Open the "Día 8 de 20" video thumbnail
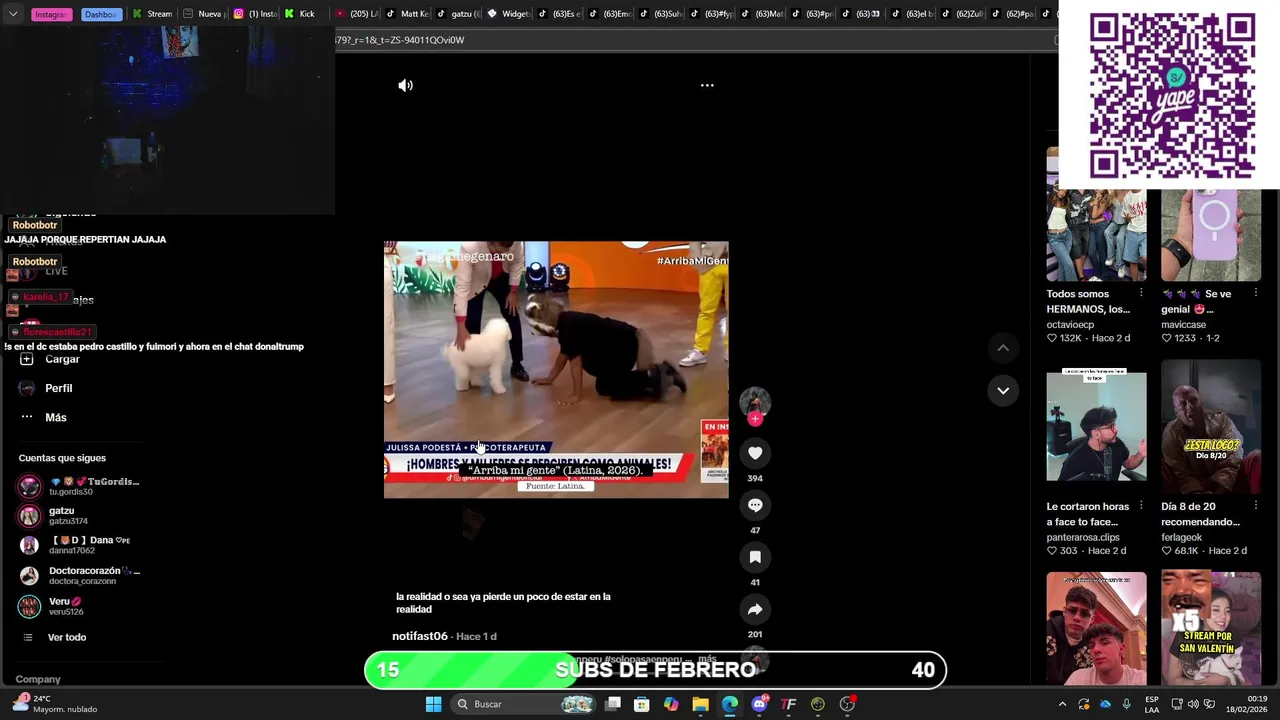 pyautogui.click(x=1211, y=427)
